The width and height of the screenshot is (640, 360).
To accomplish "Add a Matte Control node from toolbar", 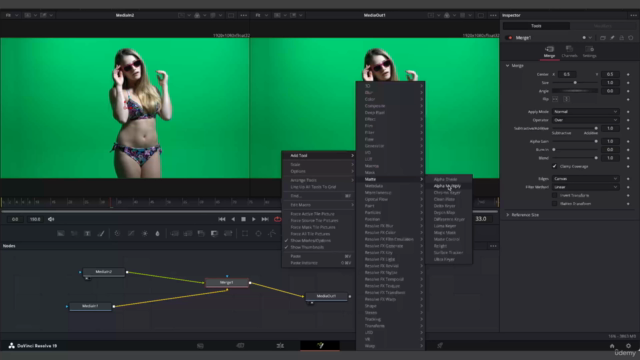I will [x=214, y=233].
